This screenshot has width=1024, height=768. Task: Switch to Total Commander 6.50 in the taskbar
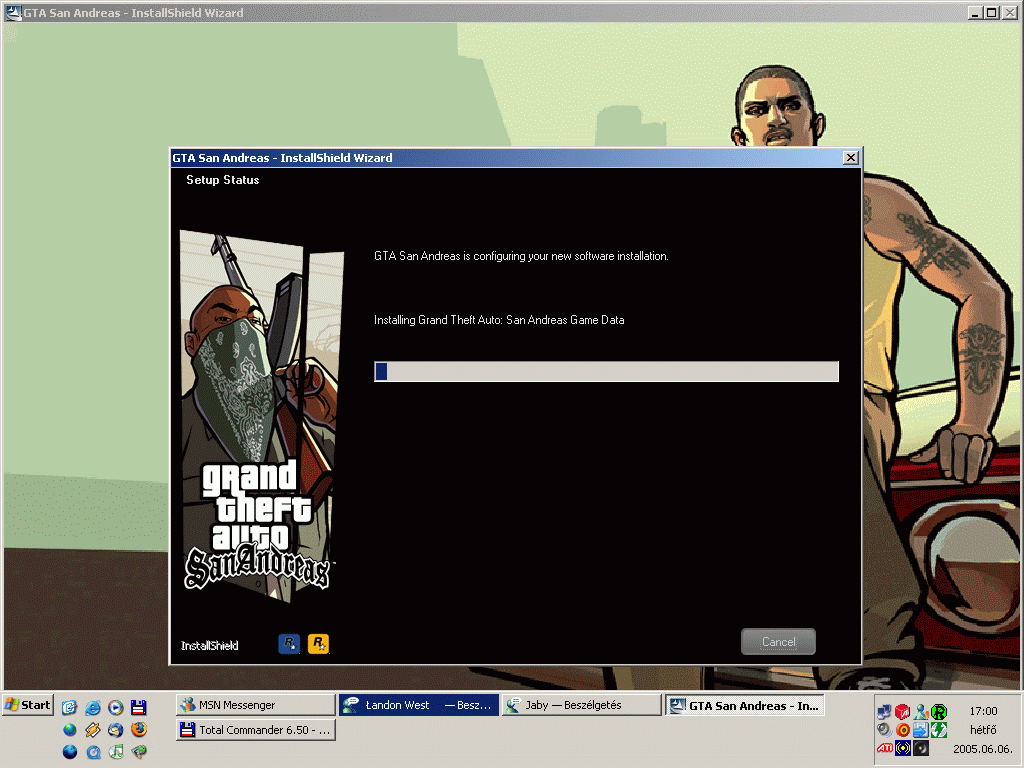tap(255, 729)
